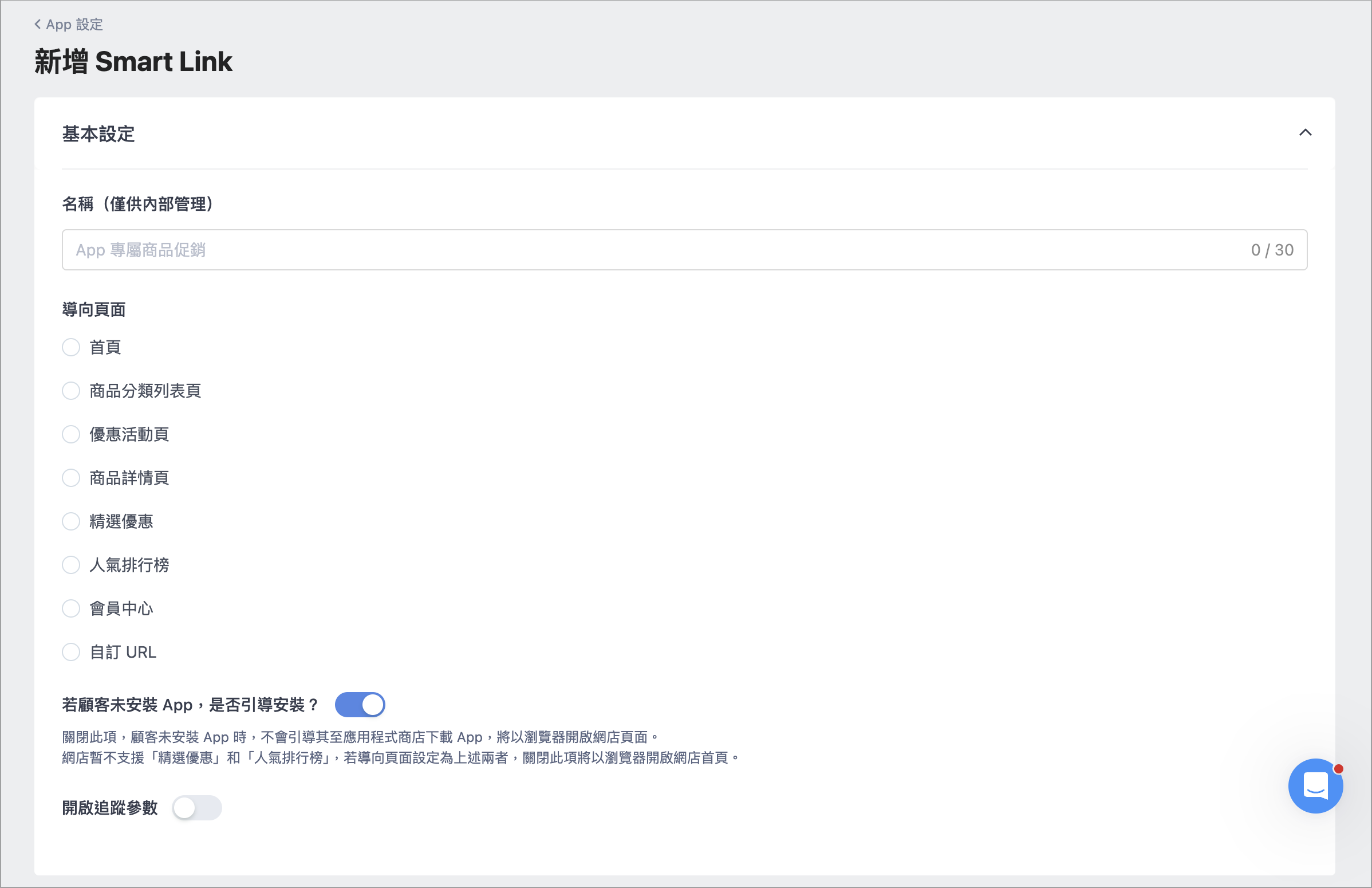Open the chat support bubble icon
This screenshot has width=1372, height=888.
[x=1315, y=786]
